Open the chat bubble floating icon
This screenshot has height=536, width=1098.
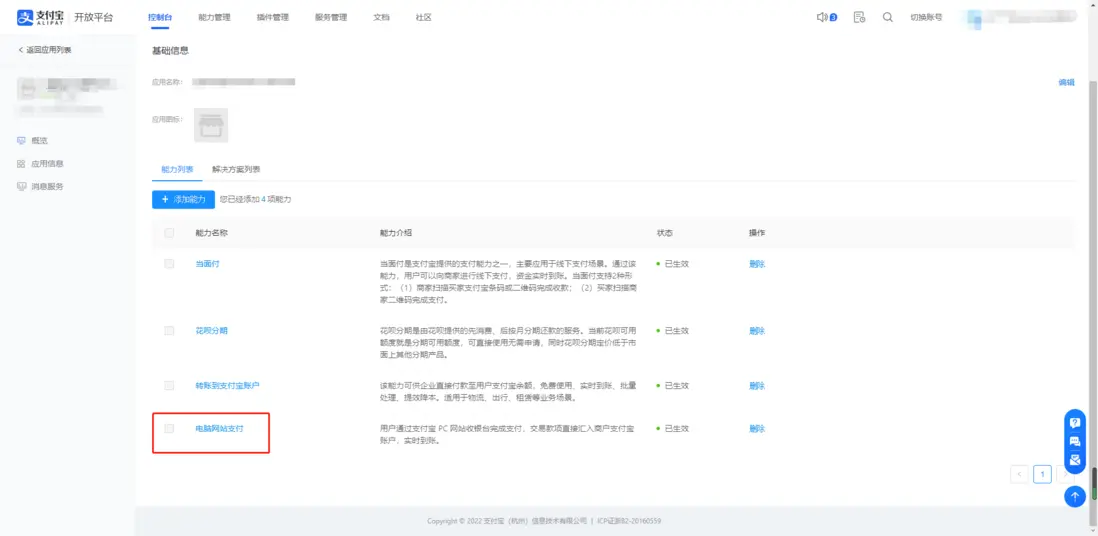[x=1074, y=441]
